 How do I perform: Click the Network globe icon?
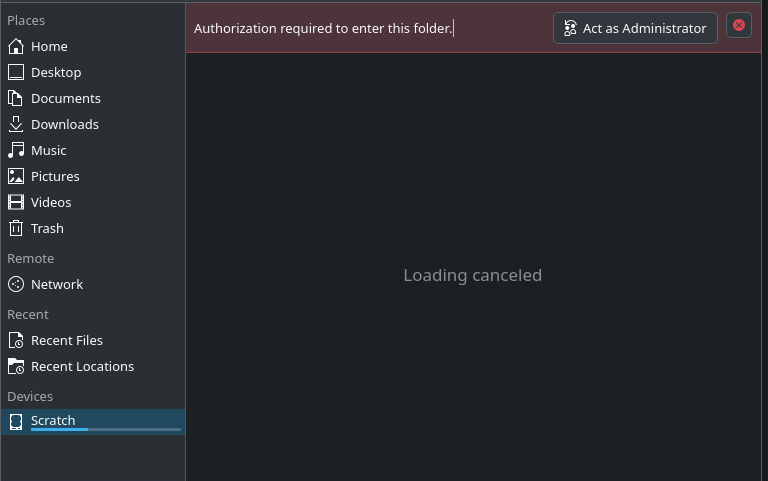click(16, 284)
